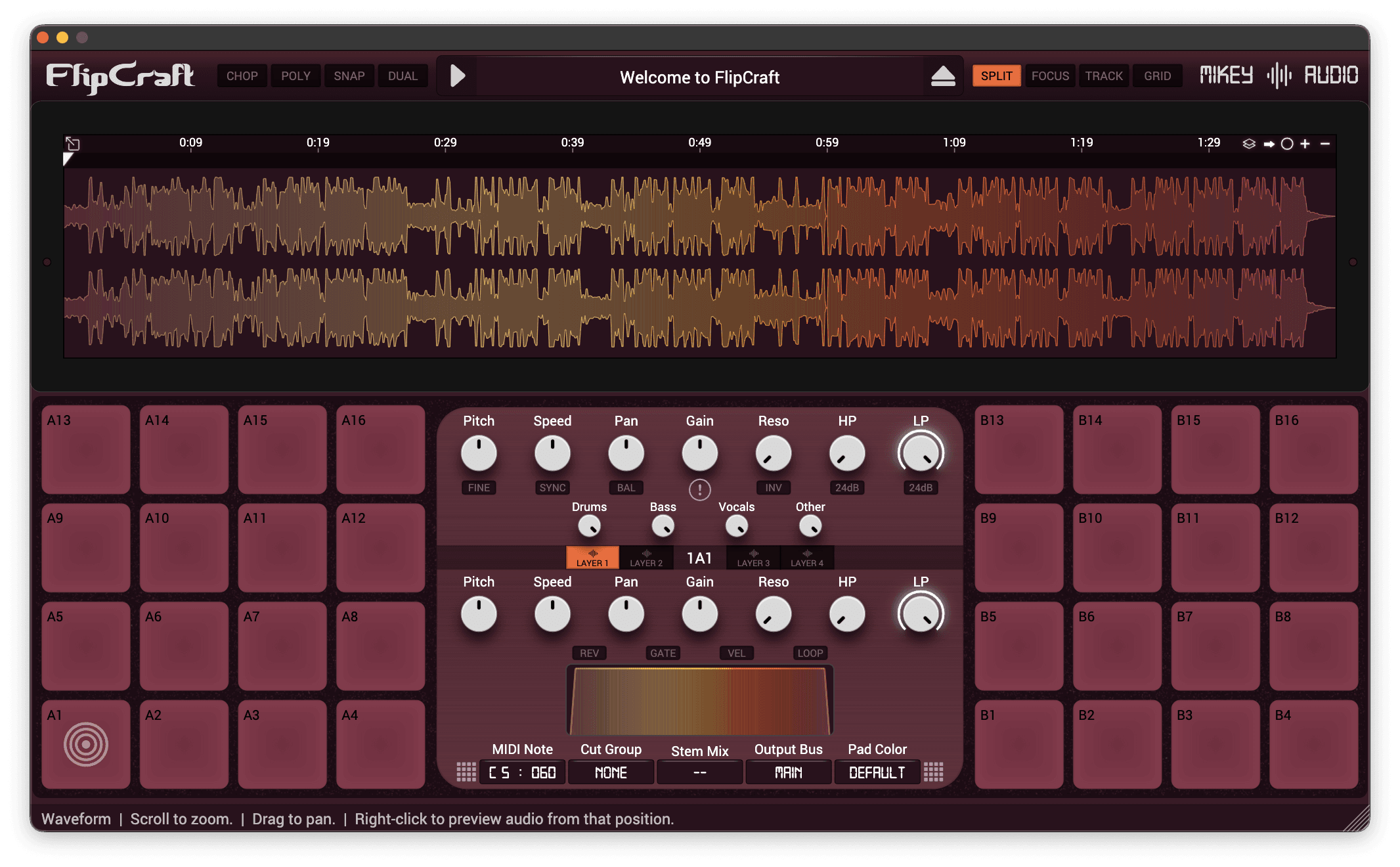Open the Cut Group NONE dropdown
1400x867 pixels.
point(611,772)
